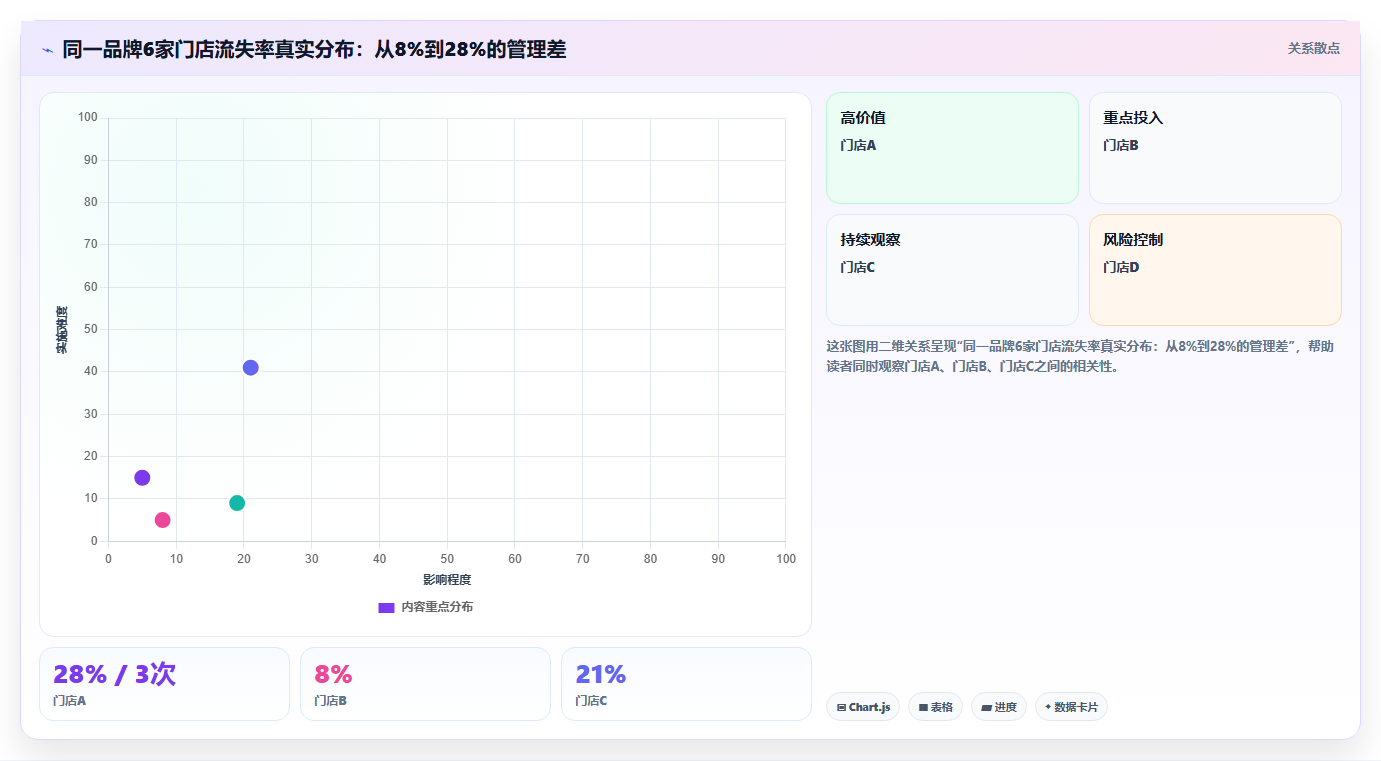Click the Chart.js tag
The image size is (1381, 761).
(863, 707)
